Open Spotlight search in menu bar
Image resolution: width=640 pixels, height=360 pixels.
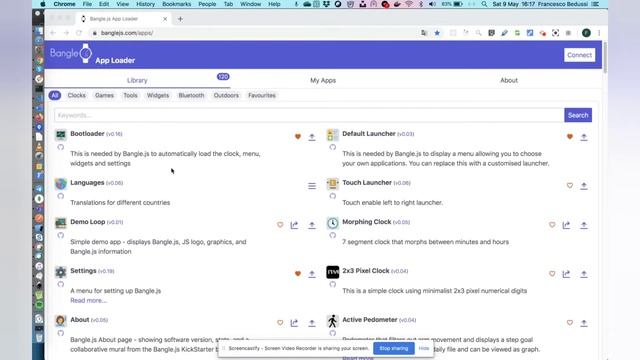[484, 4]
